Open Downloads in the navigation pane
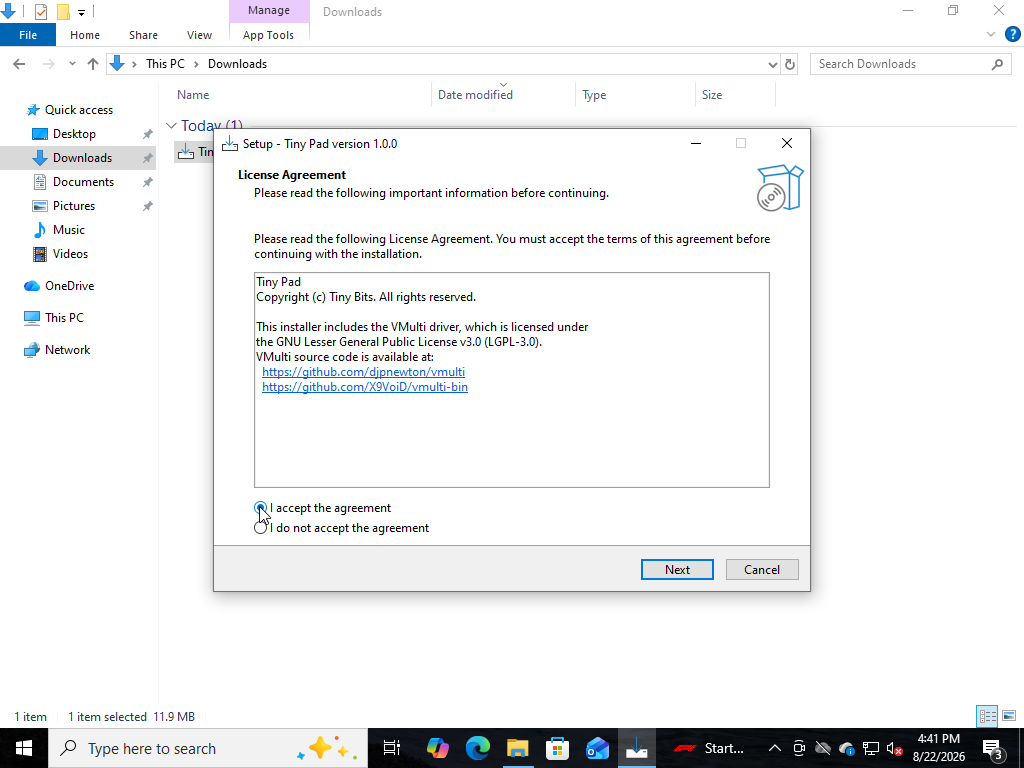The width and height of the screenshot is (1024, 768). [x=82, y=158]
